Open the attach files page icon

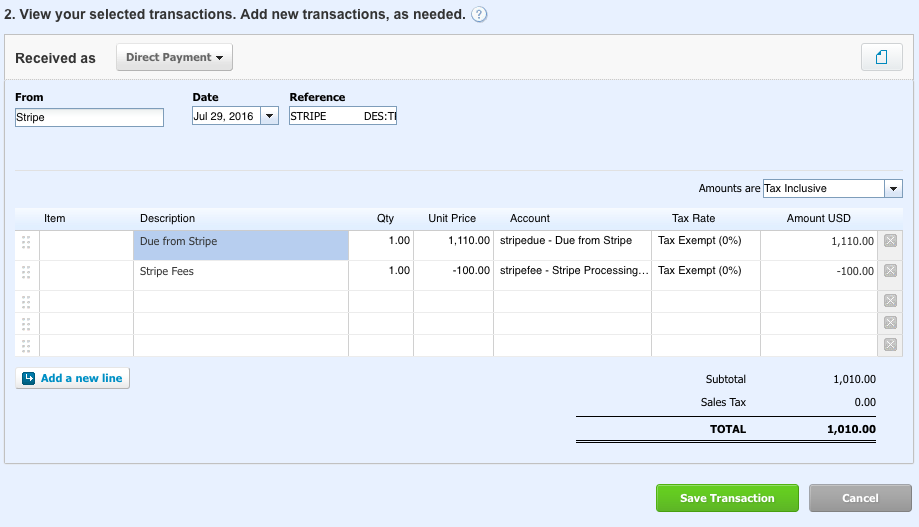pos(881,57)
